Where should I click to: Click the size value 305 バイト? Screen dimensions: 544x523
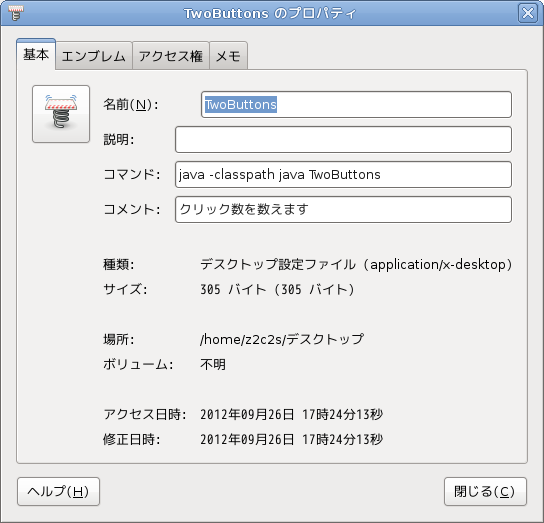pyautogui.click(x=277, y=289)
